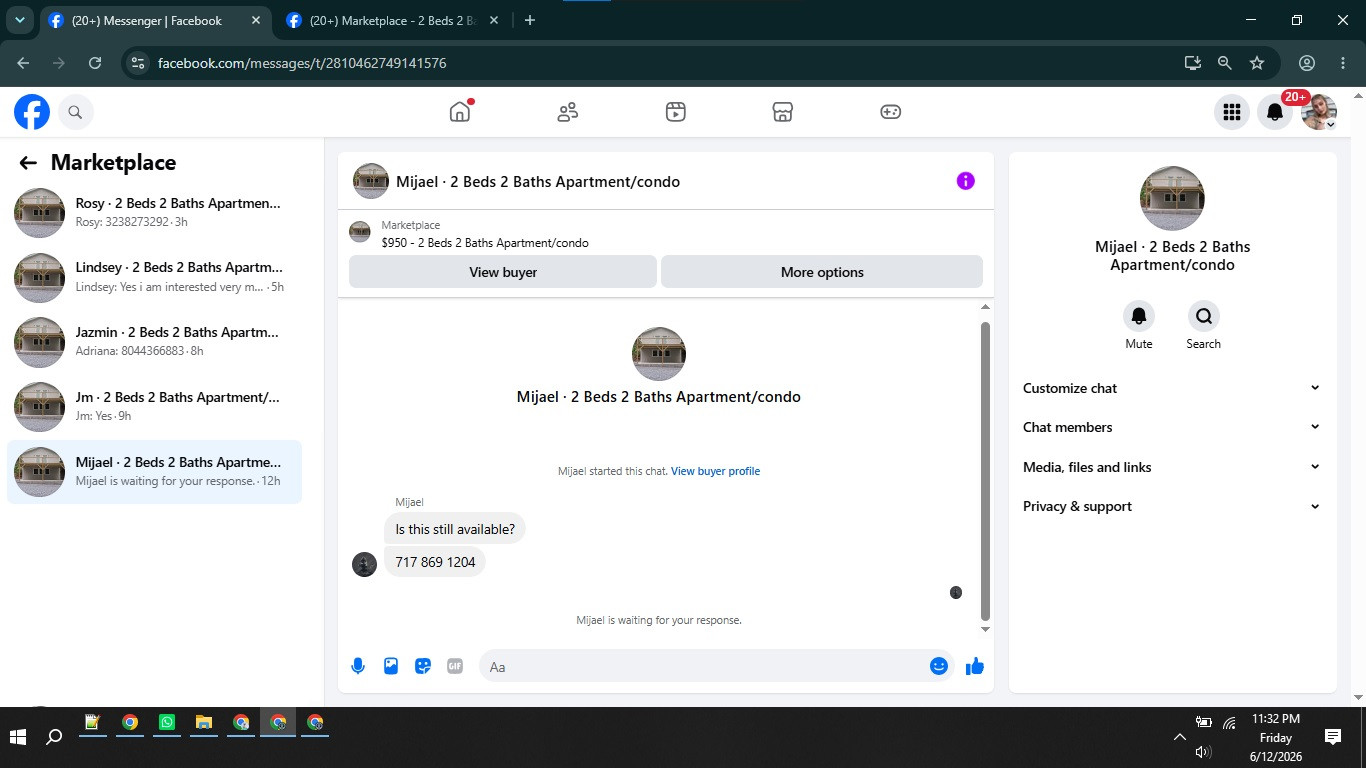This screenshot has height=768, width=1366.
Task: Click the message input field
Action: [703, 666]
